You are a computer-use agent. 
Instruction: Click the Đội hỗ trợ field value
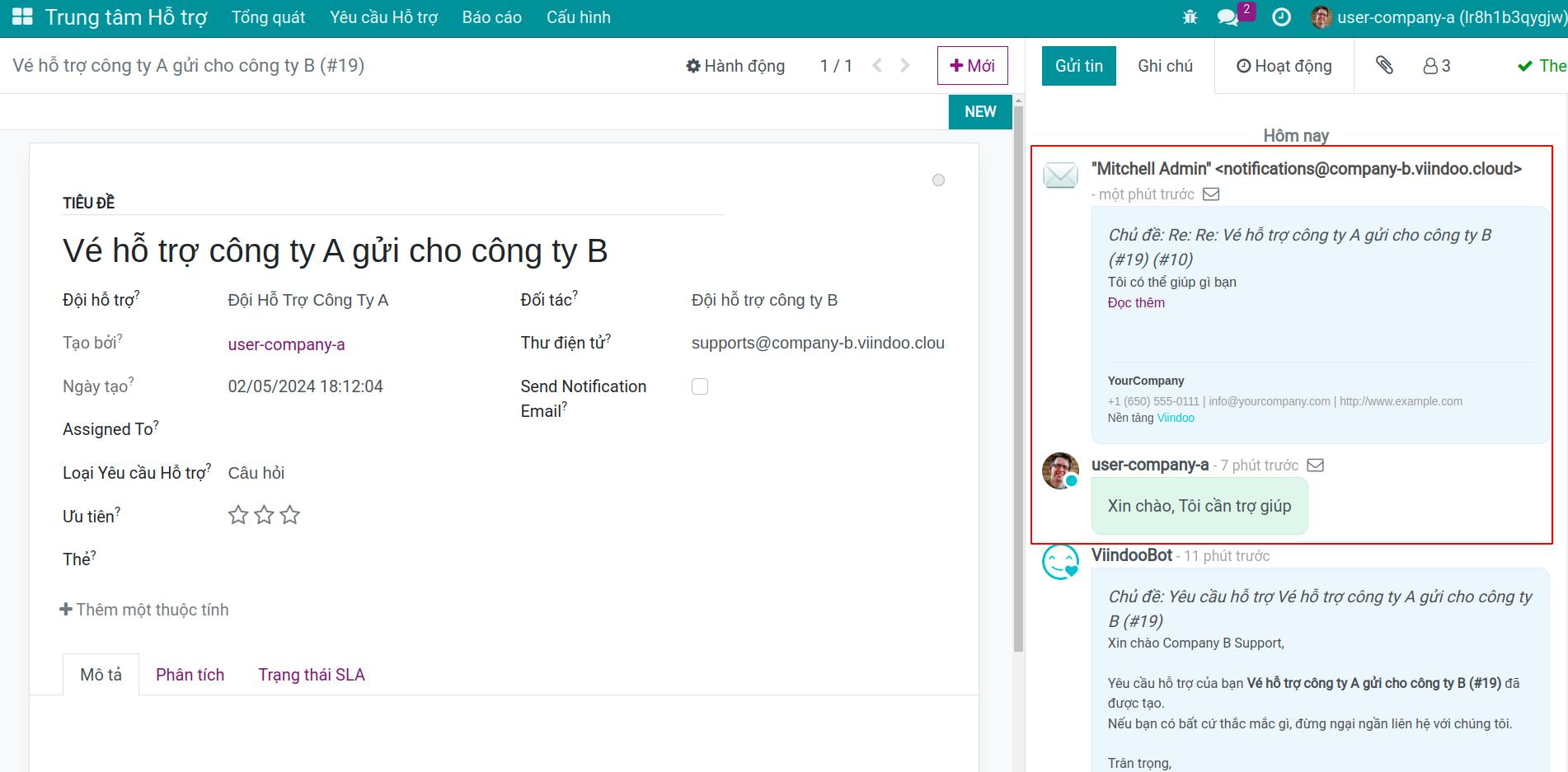point(308,300)
